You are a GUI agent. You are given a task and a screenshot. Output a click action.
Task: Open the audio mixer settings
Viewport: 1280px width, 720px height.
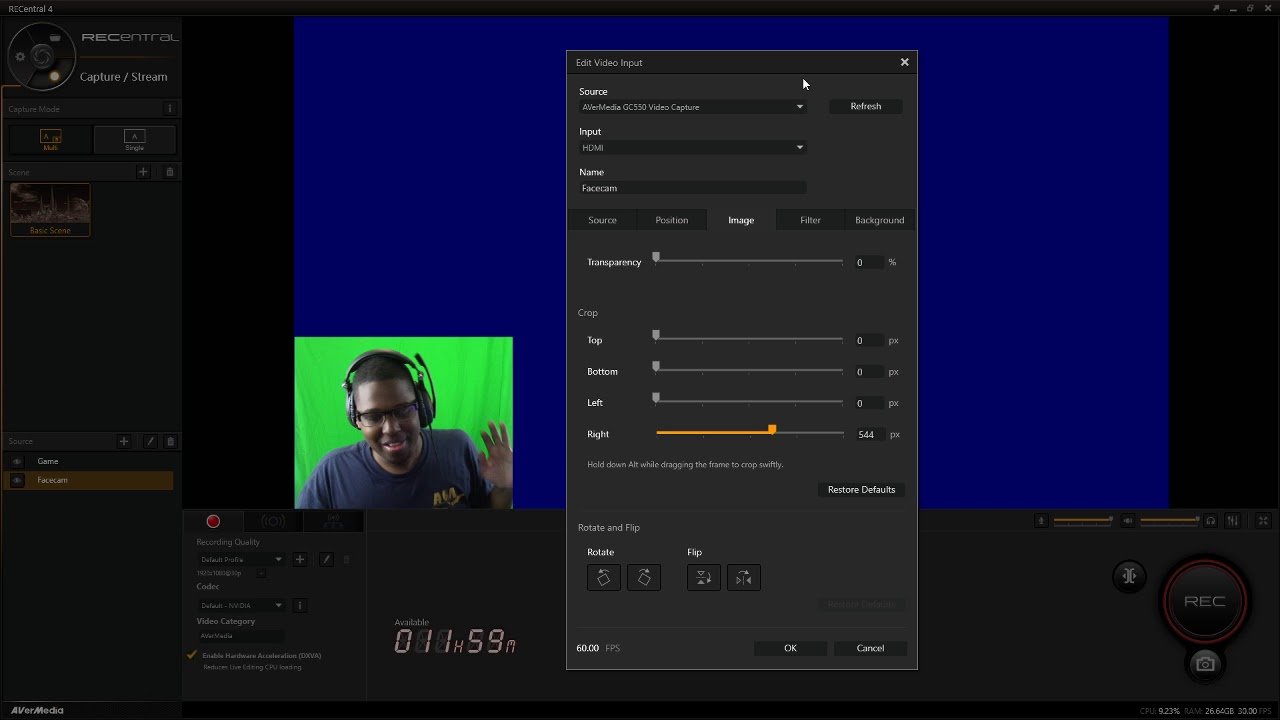1233,520
